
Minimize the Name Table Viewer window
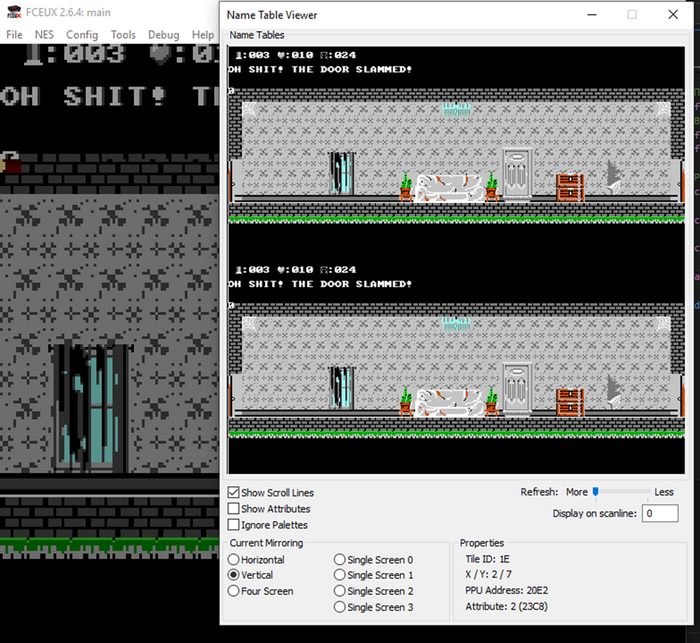(x=592, y=15)
